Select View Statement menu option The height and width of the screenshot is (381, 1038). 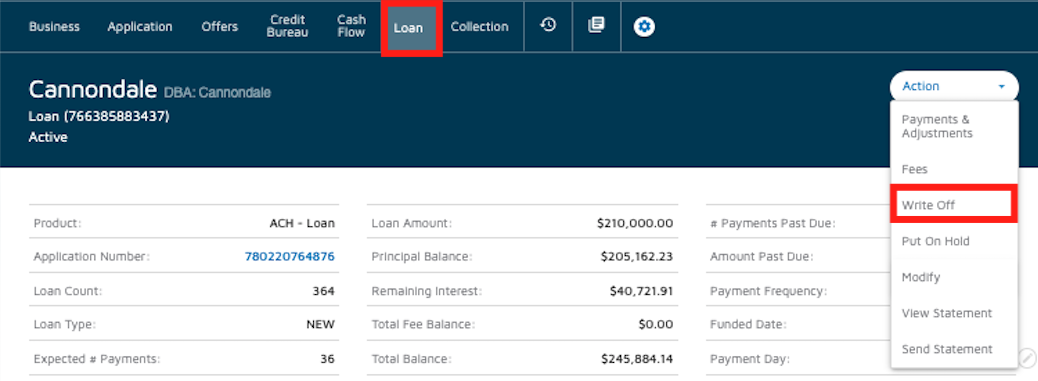(x=954, y=313)
